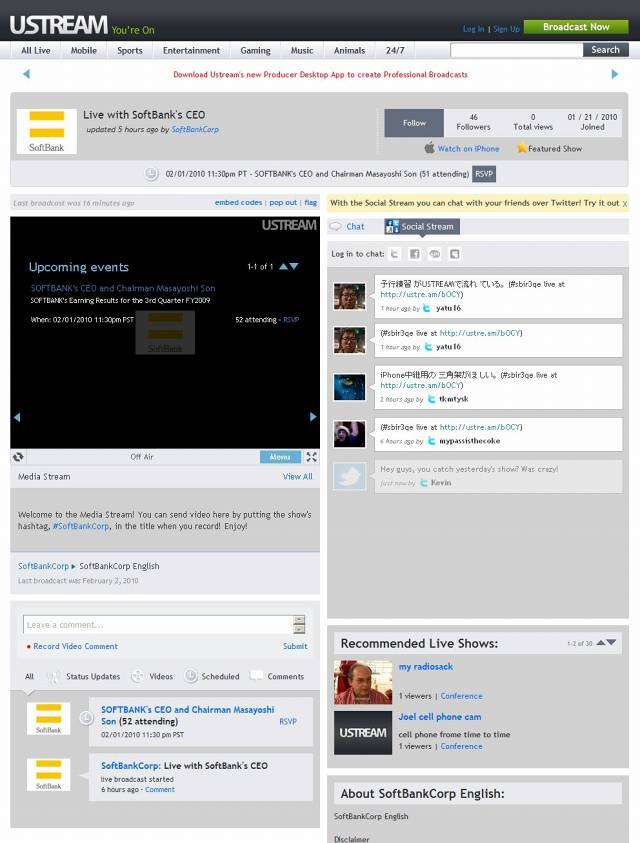Open Joel cell phone cam Ustream thumbnail
Viewport: 640px width, 843px height.
[x=363, y=733]
